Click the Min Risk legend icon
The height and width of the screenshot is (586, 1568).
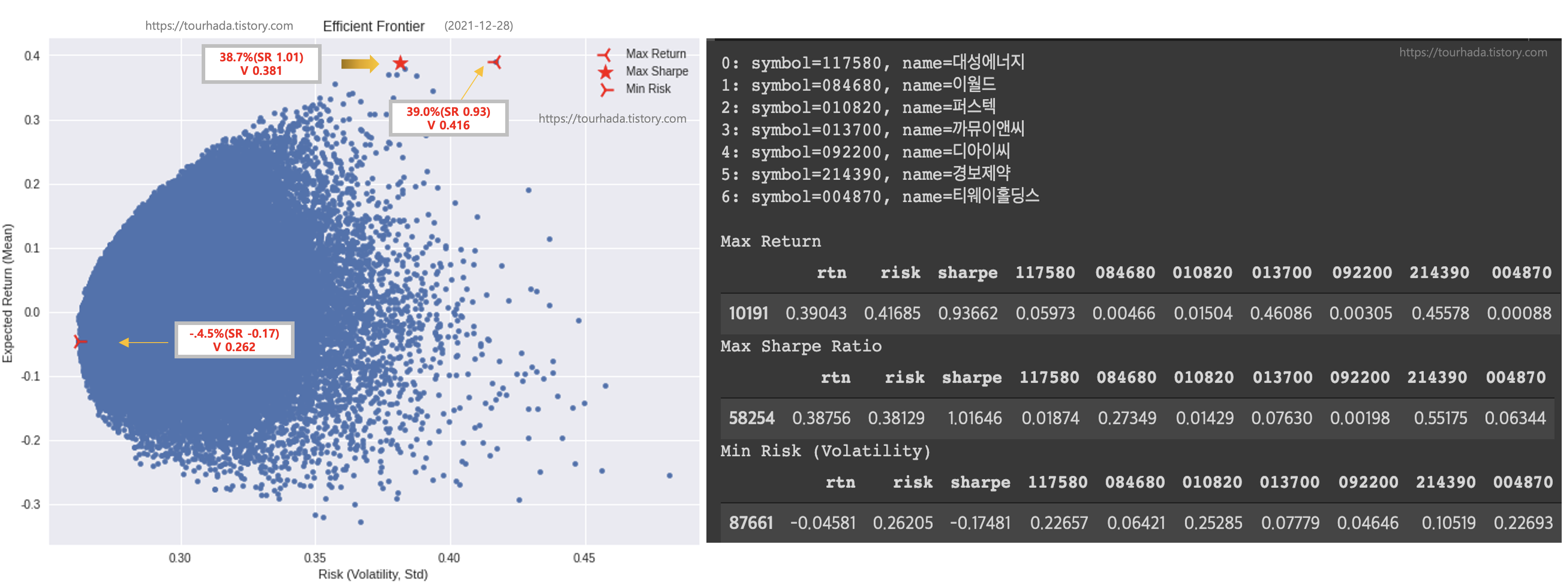606,90
